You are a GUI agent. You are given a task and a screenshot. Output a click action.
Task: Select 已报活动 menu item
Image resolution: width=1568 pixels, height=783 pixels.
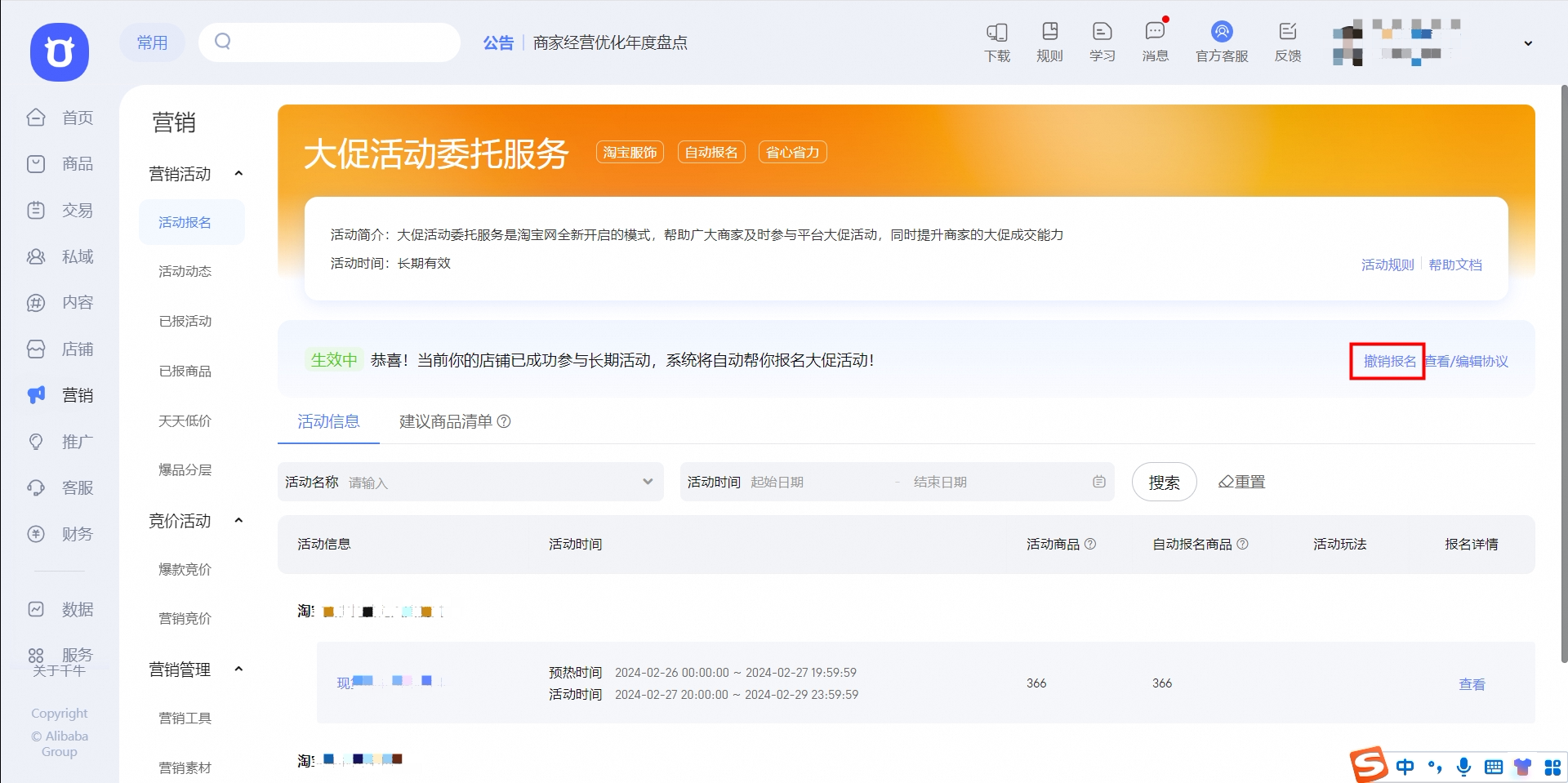(x=185, y=322)
